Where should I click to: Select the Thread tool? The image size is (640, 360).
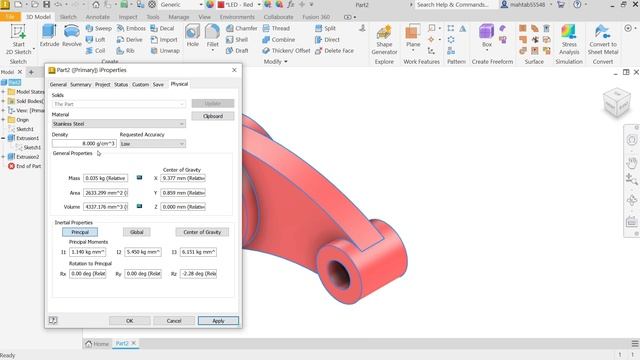(x=276, y=28)
